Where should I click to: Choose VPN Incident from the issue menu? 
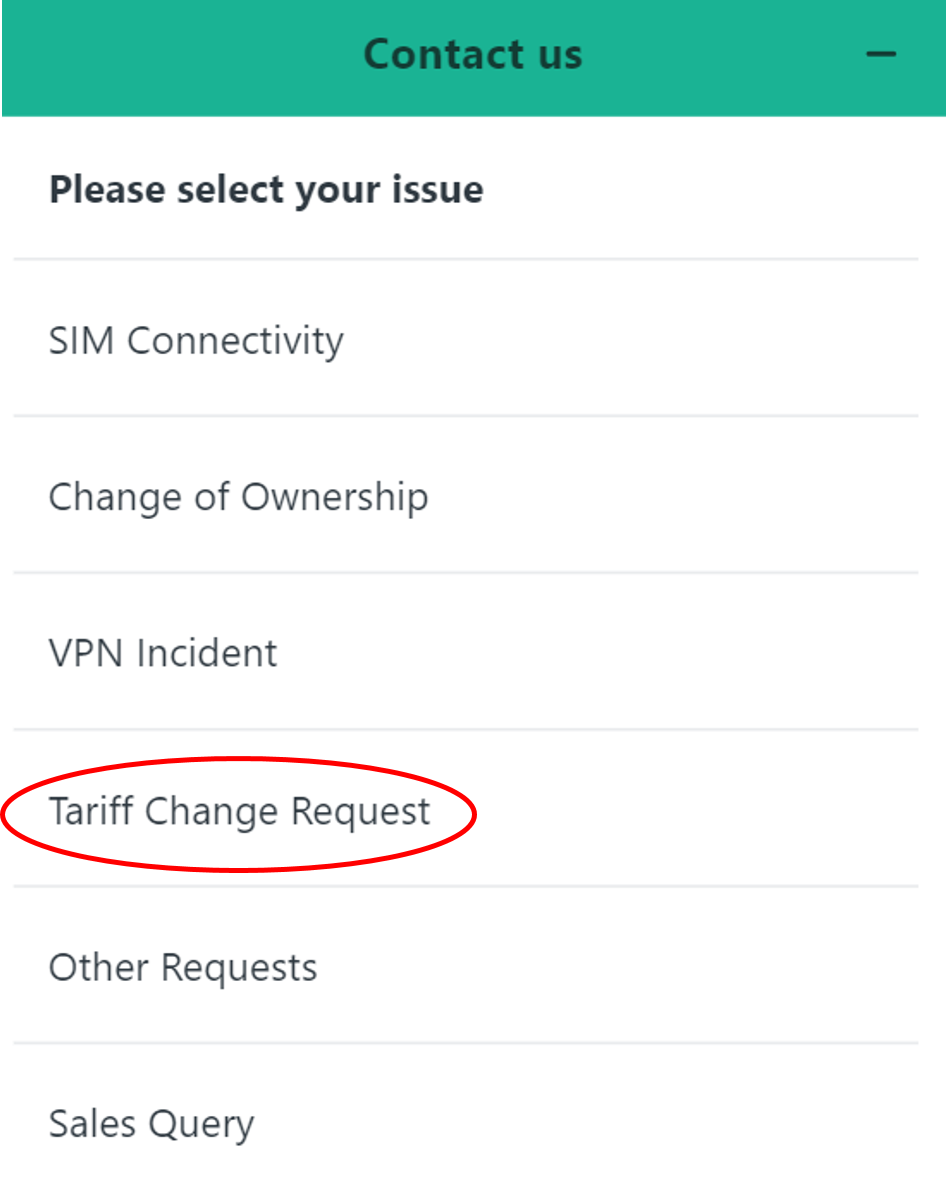[x=163, y=653]
